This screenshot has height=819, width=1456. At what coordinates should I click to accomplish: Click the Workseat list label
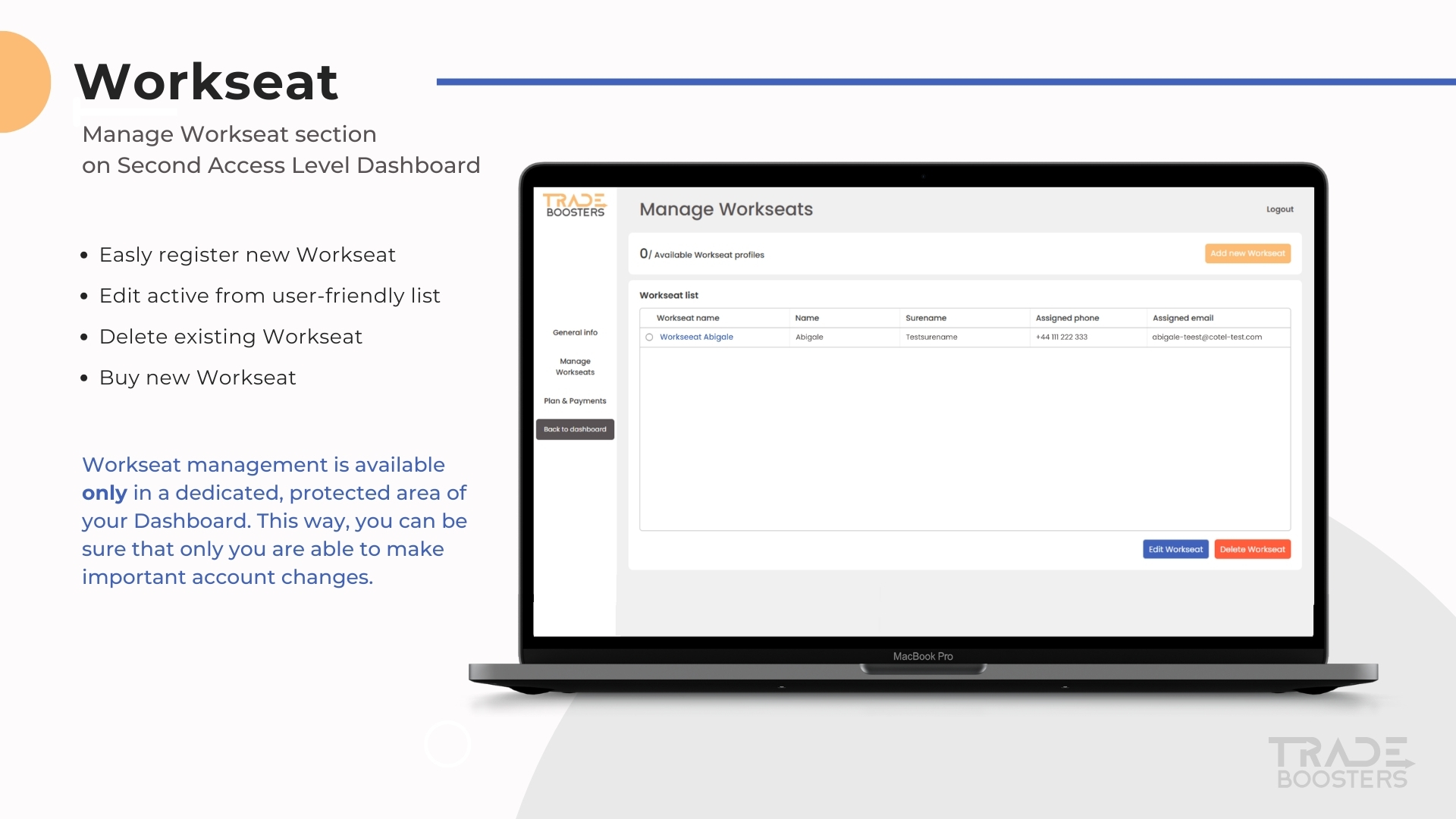(668, 296)
